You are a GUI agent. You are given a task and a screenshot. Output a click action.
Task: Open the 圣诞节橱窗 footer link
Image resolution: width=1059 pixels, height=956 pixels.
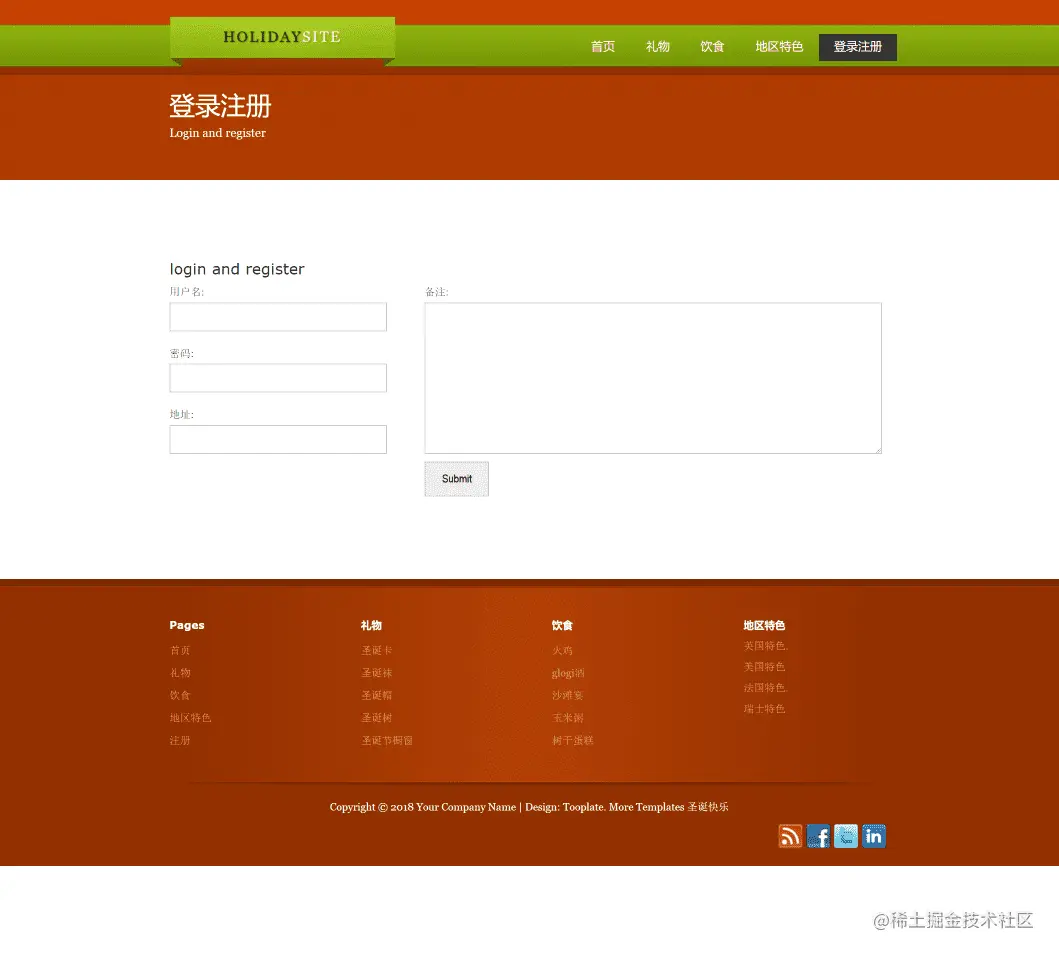[x=387, y=740]
